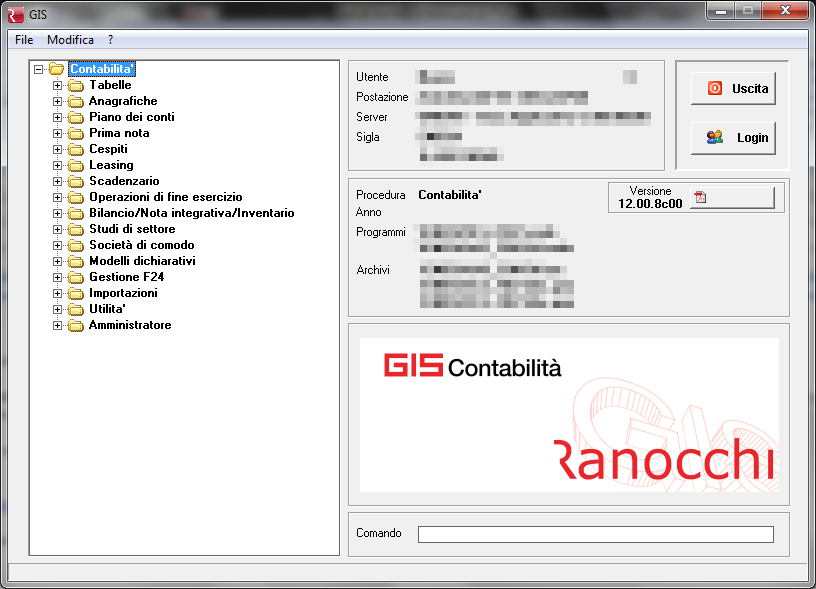Select the Leasing tree label
This screenshot has height=589, width=816.
pos(111,165)
